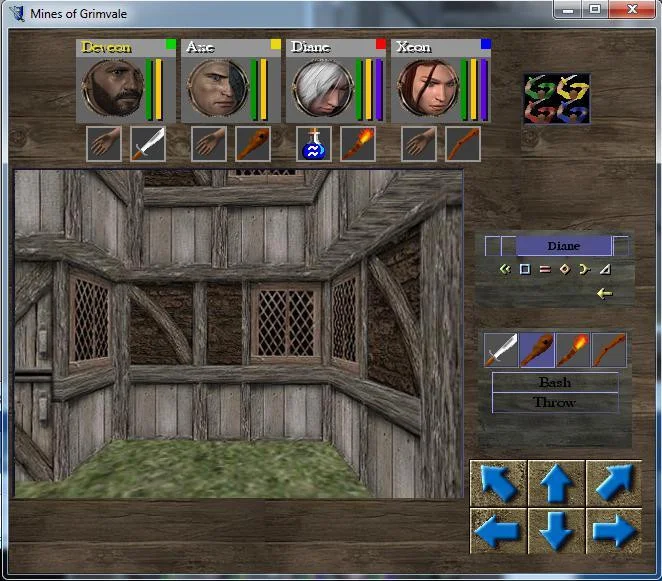The width and height of the screenshot is (662, 581).
Task: Close the Mines of Grimvale window
Action: (632, 9)
